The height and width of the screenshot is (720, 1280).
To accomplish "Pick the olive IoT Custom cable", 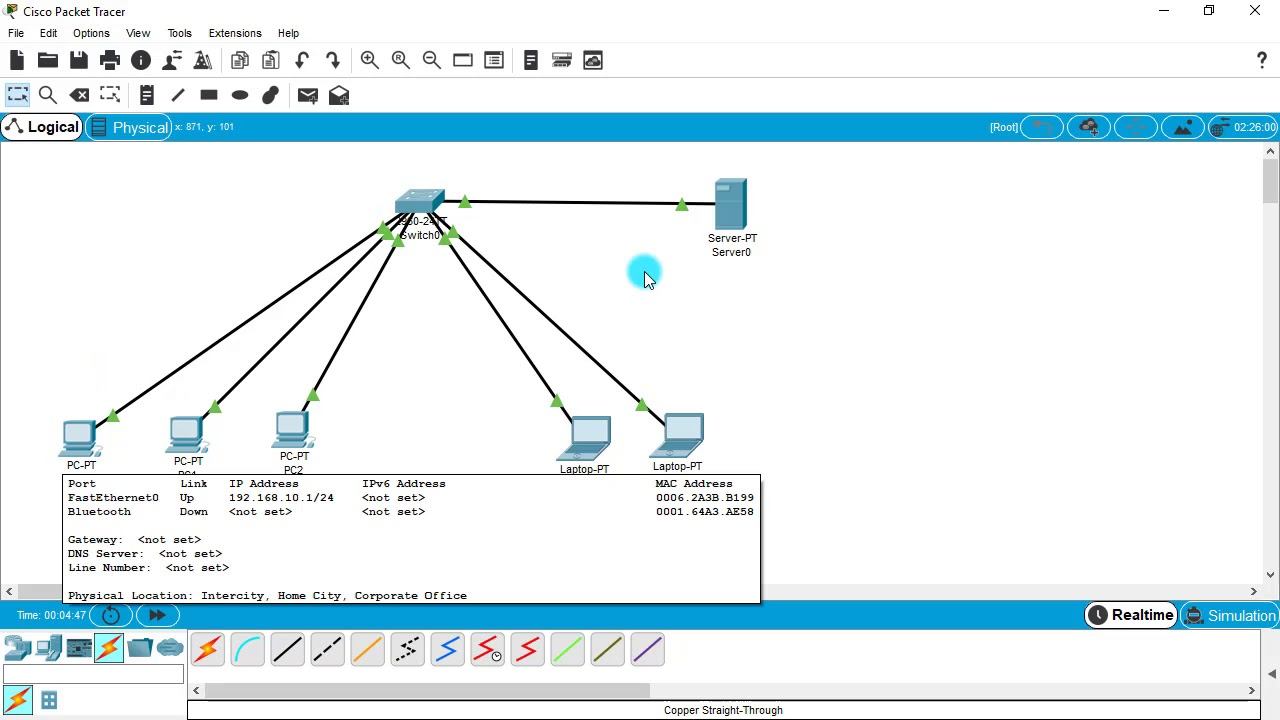I will coord(607,650).
